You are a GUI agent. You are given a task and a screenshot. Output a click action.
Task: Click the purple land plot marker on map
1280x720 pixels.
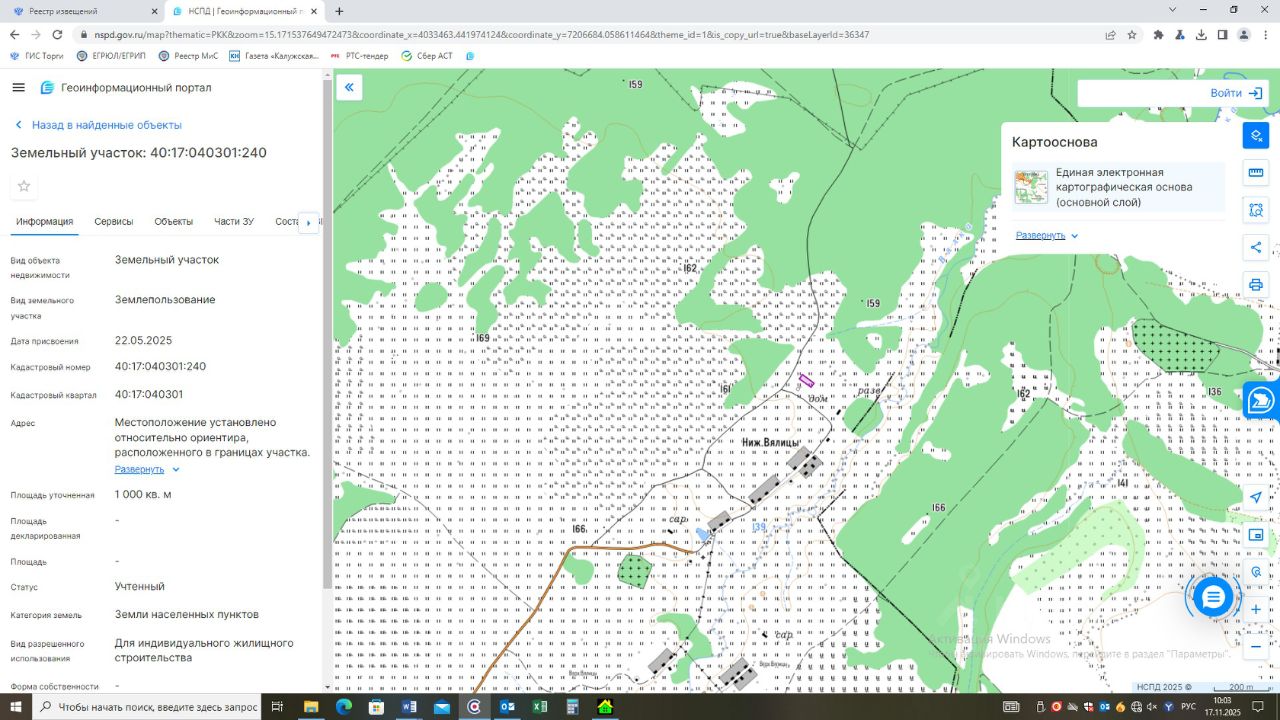tap(806, 380)
